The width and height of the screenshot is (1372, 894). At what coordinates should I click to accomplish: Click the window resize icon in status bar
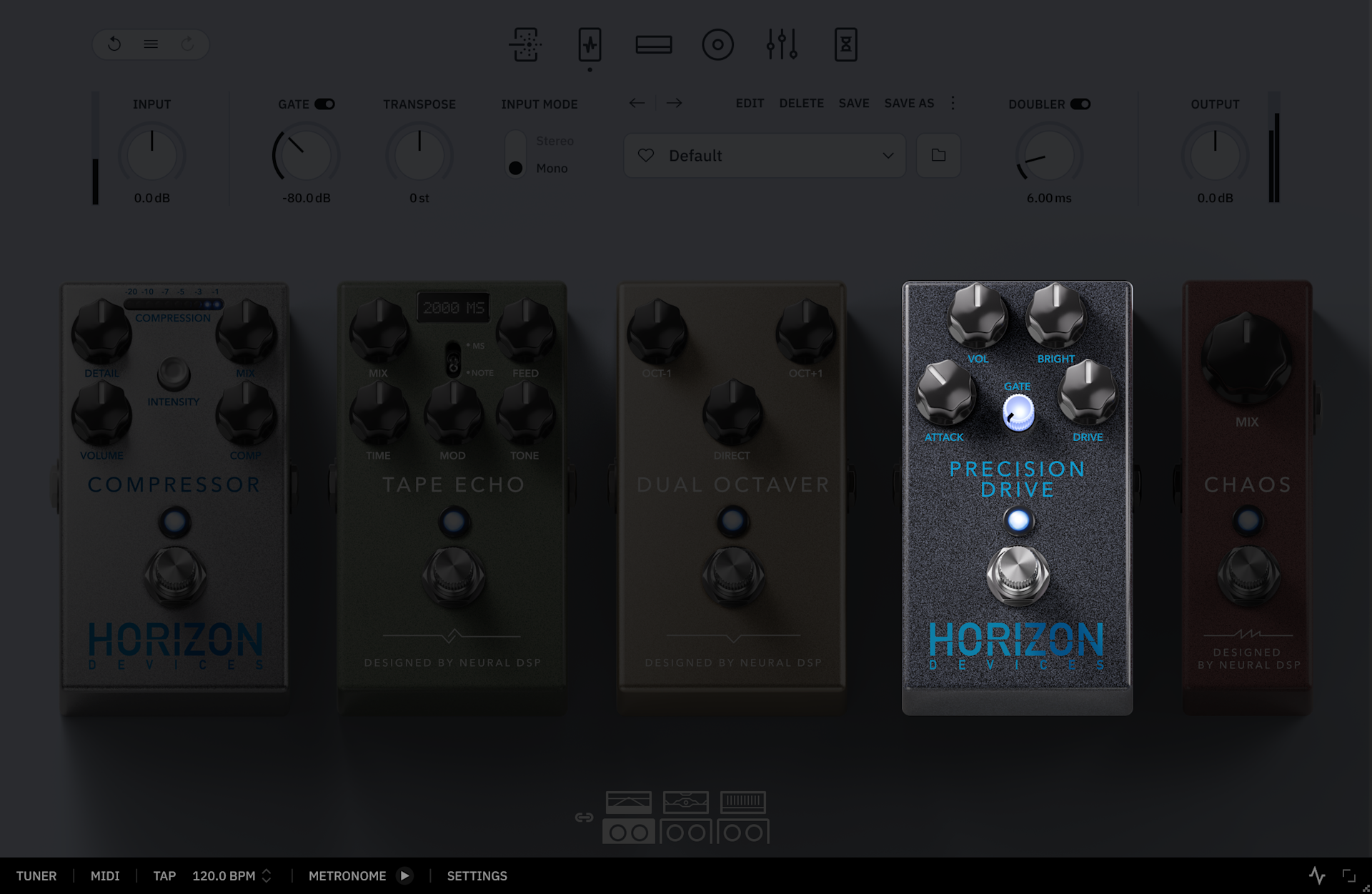click(x=1348, y=875)
